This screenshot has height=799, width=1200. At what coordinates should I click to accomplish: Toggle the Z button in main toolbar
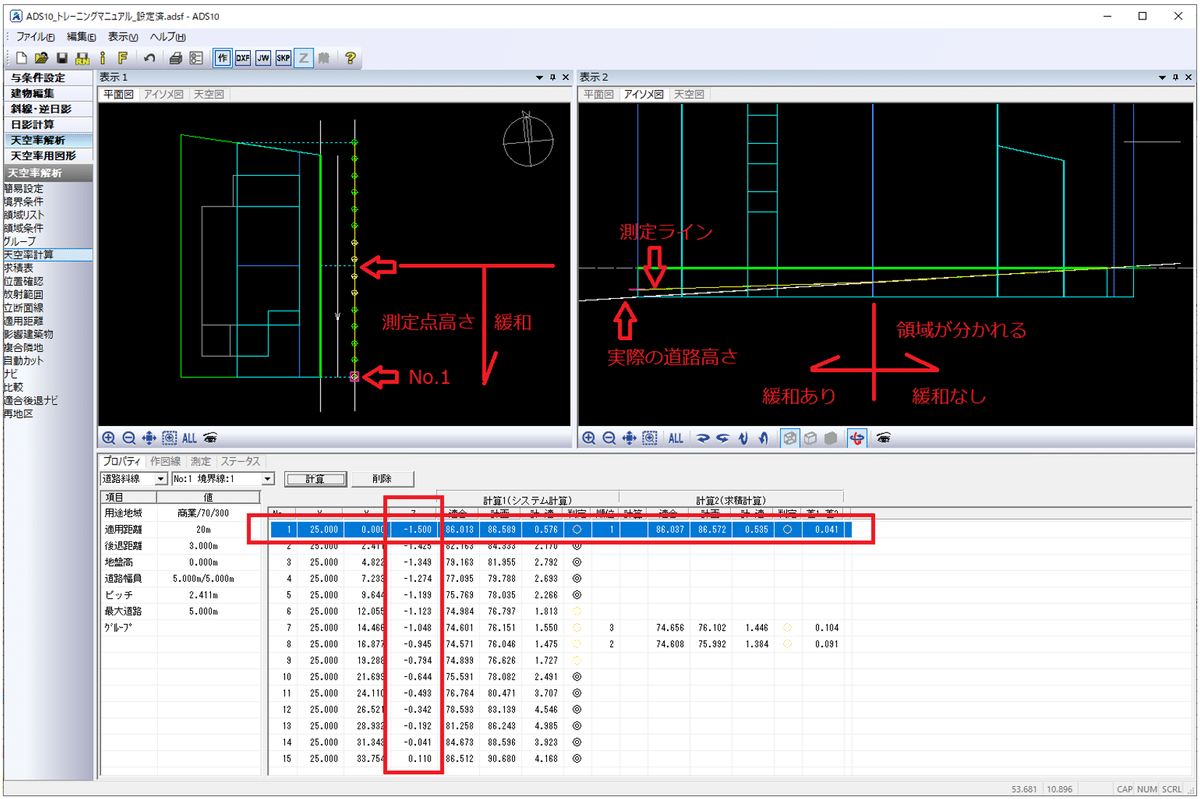coord(304,58)
